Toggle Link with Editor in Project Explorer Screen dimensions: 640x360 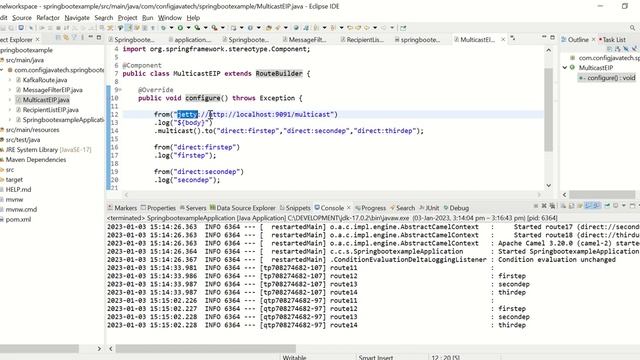pyautogui.click(x=66, y=38)
